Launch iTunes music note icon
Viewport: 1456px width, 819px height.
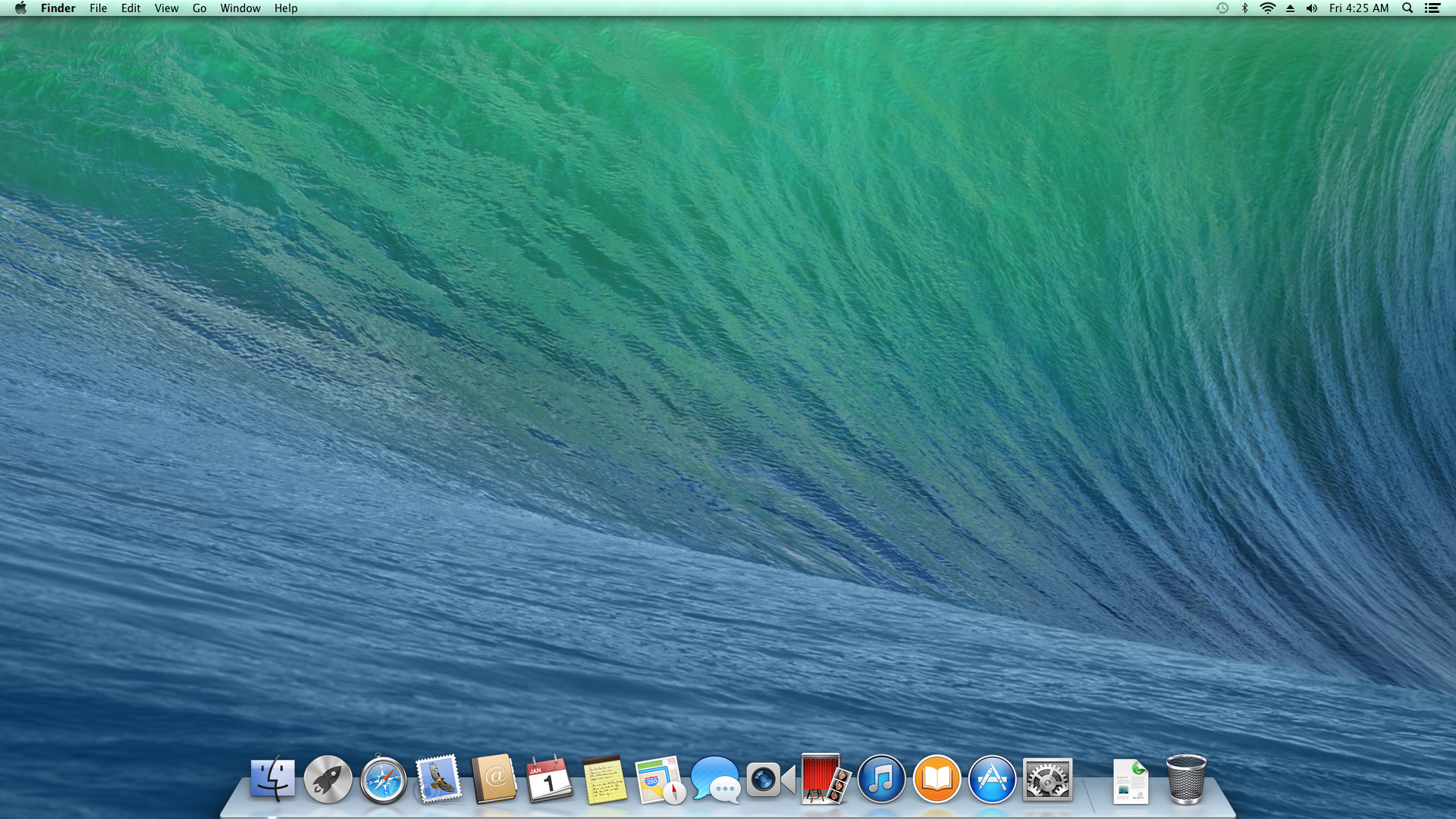[881, 780]
